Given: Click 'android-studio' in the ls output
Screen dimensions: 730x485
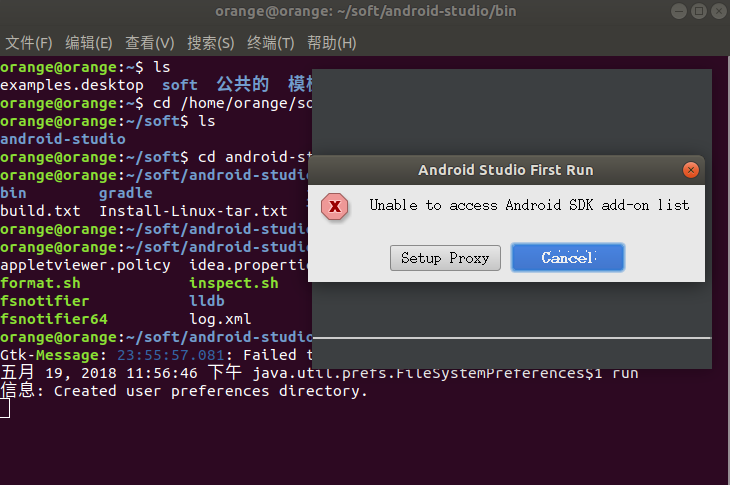Looking at the screenshot, I should (x=63, y=139).
